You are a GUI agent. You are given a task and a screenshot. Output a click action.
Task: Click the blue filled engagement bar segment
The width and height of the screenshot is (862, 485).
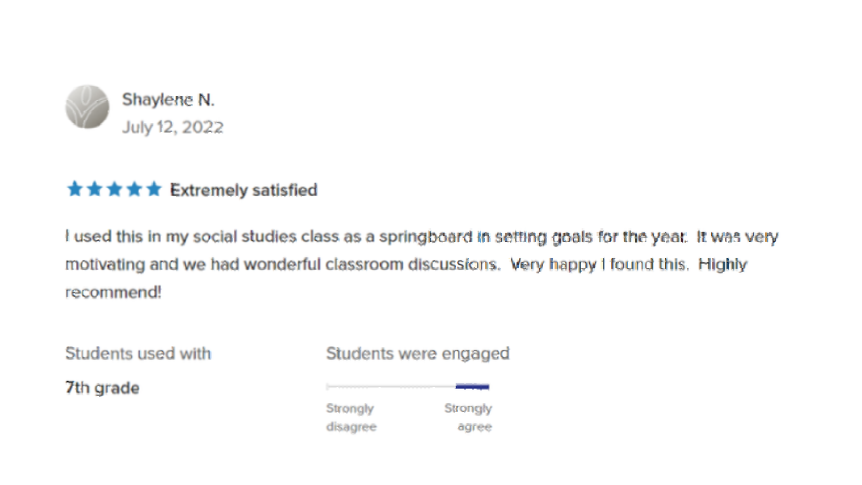[472, 386]
